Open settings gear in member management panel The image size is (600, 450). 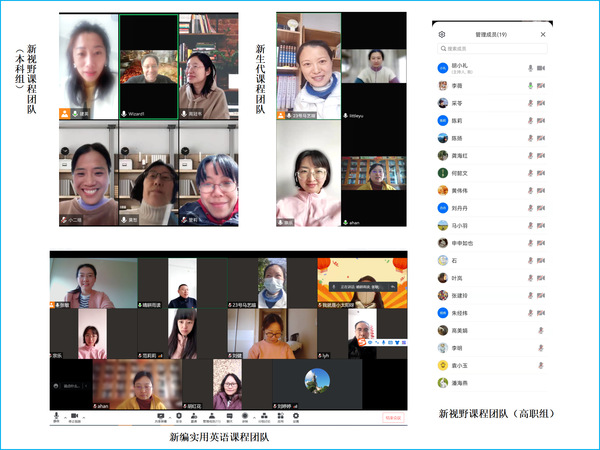coord(442,33)
